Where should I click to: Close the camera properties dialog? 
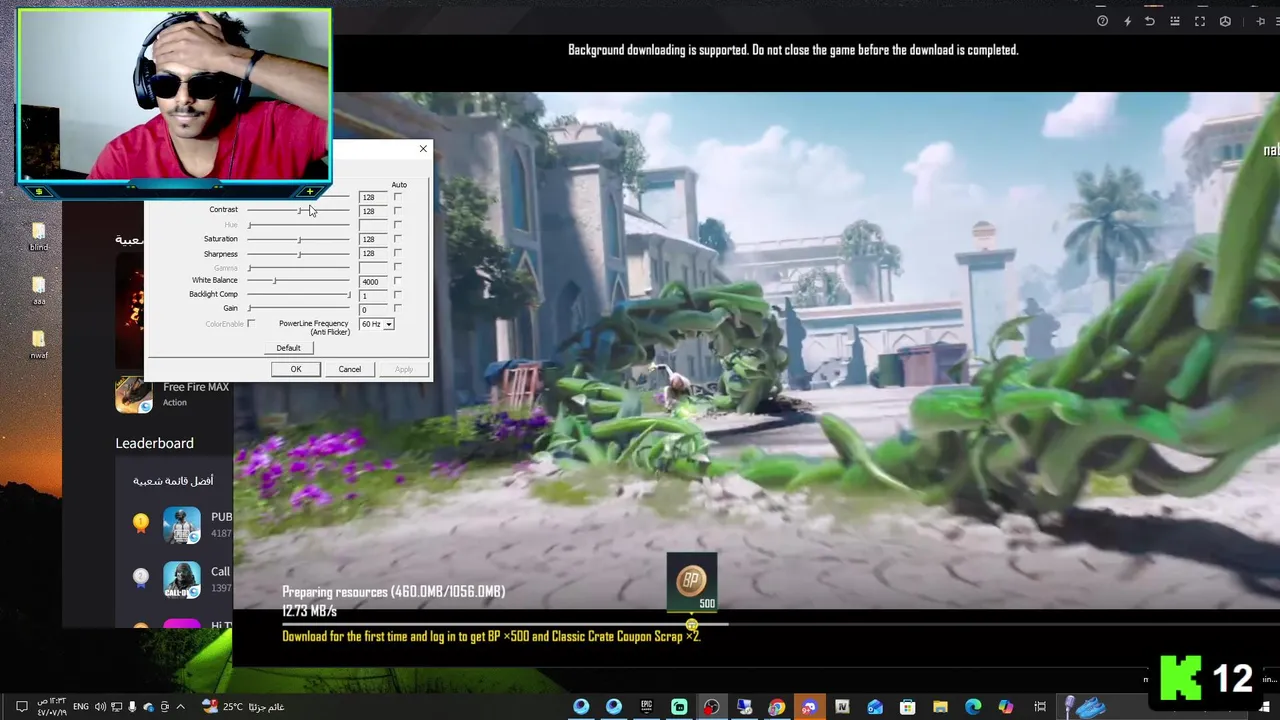point(423,149)
